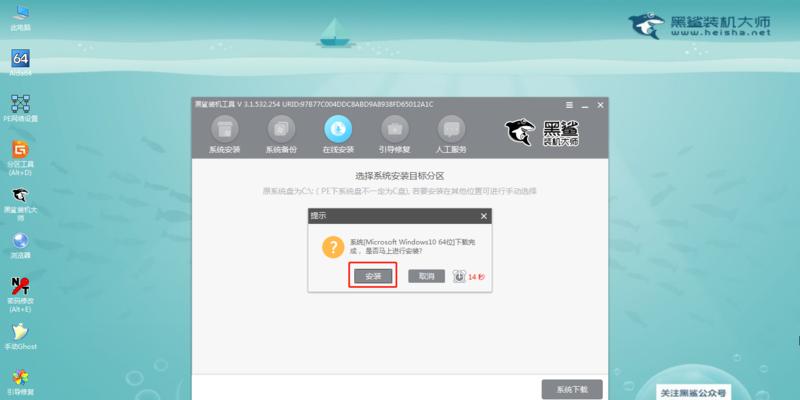Click the 关注黑鲨公众号 label

coord(693,393)
